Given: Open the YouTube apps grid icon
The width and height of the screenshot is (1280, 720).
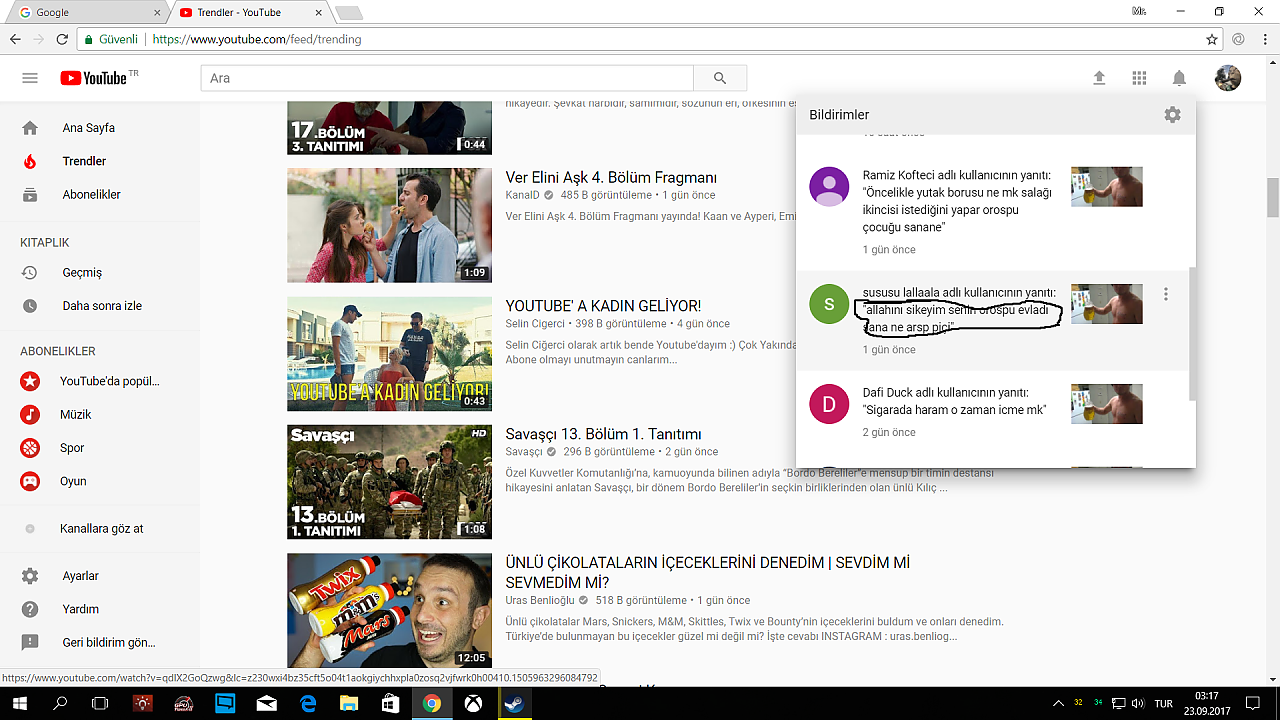Looking at the screenshot, I should coord(1139,78).
